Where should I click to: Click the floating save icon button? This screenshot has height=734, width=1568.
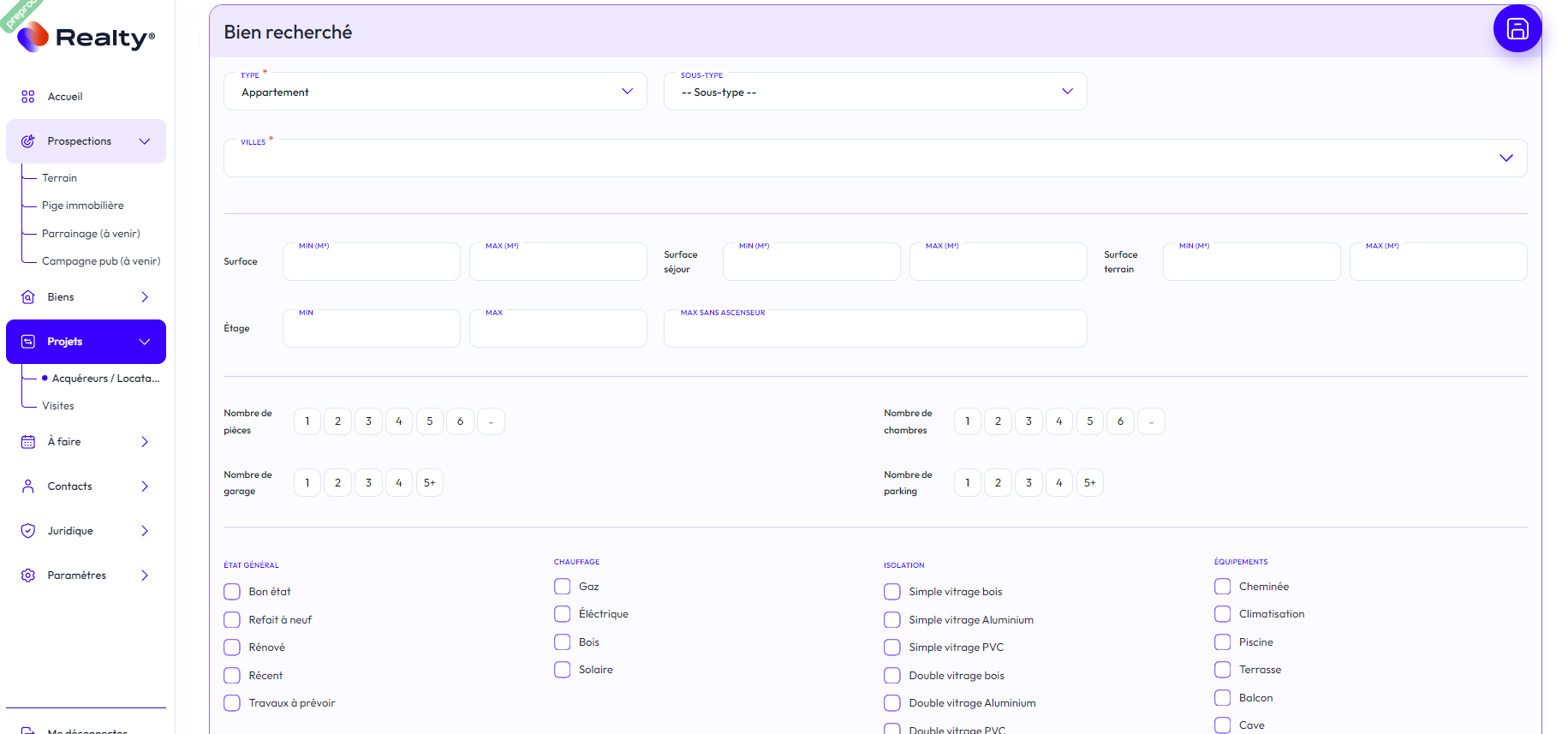1517,29
